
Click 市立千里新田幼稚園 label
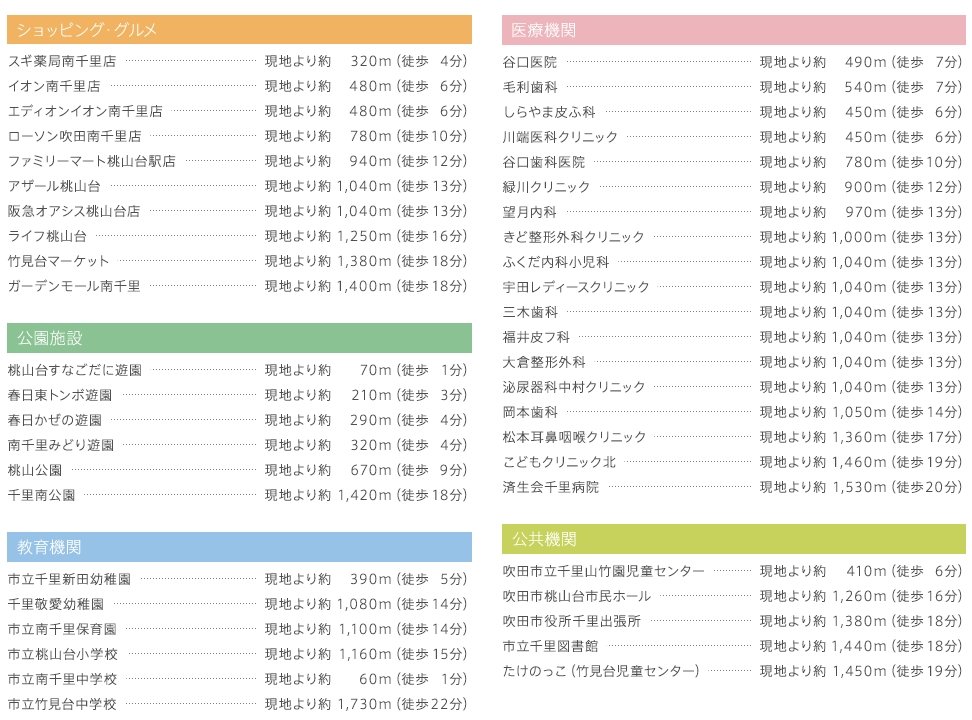coord(69,579)
